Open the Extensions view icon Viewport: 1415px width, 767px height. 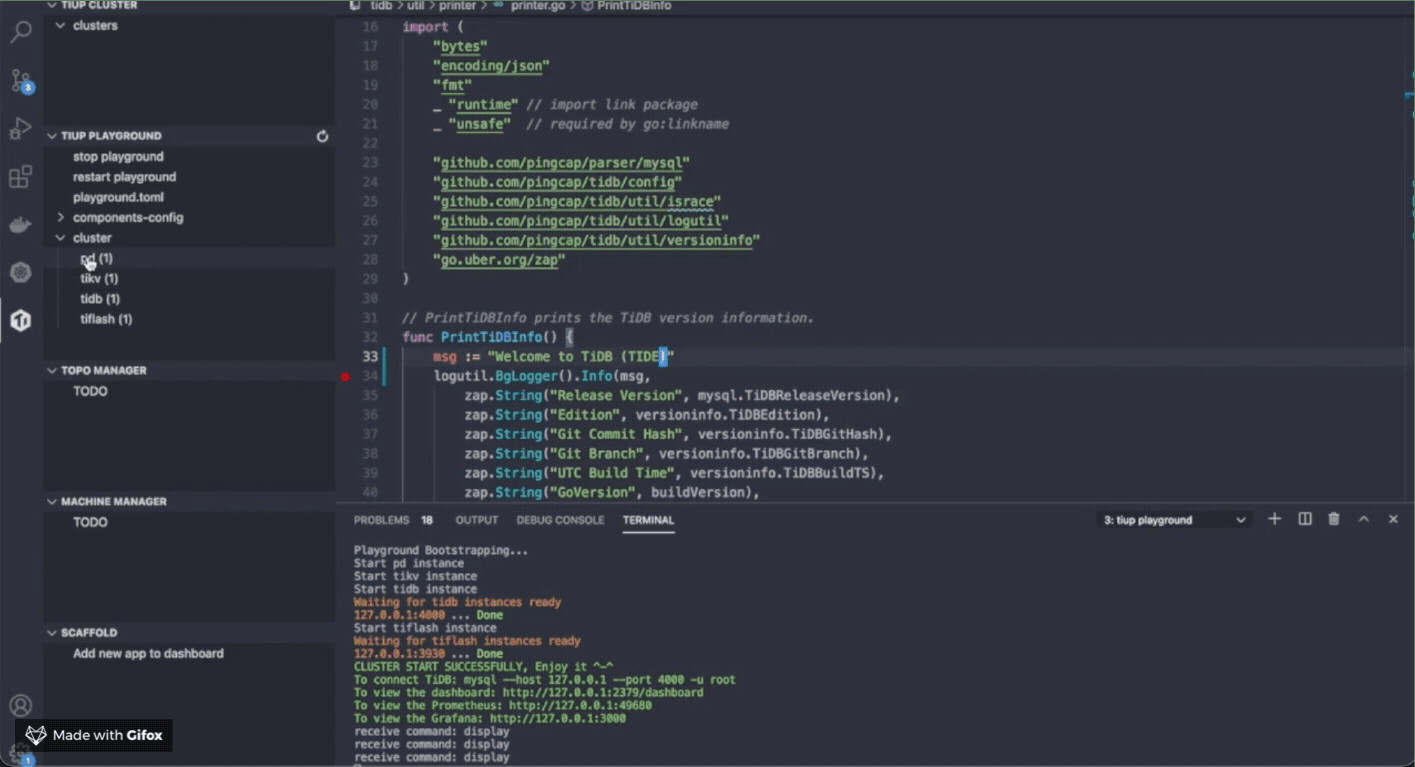click(x=20, y=178)
